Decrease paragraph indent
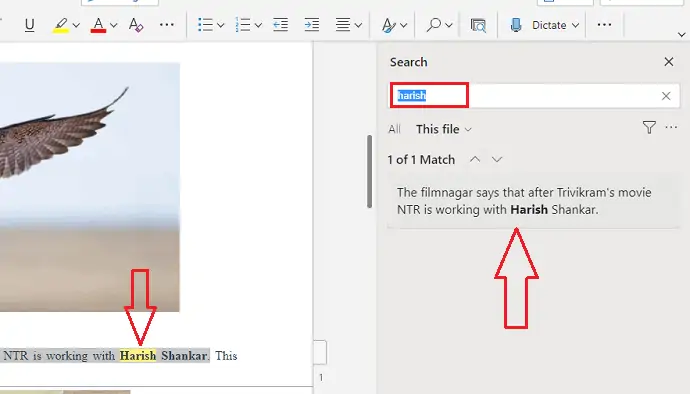The width and height of the screenshot is (690, 394). click(280, 25)
